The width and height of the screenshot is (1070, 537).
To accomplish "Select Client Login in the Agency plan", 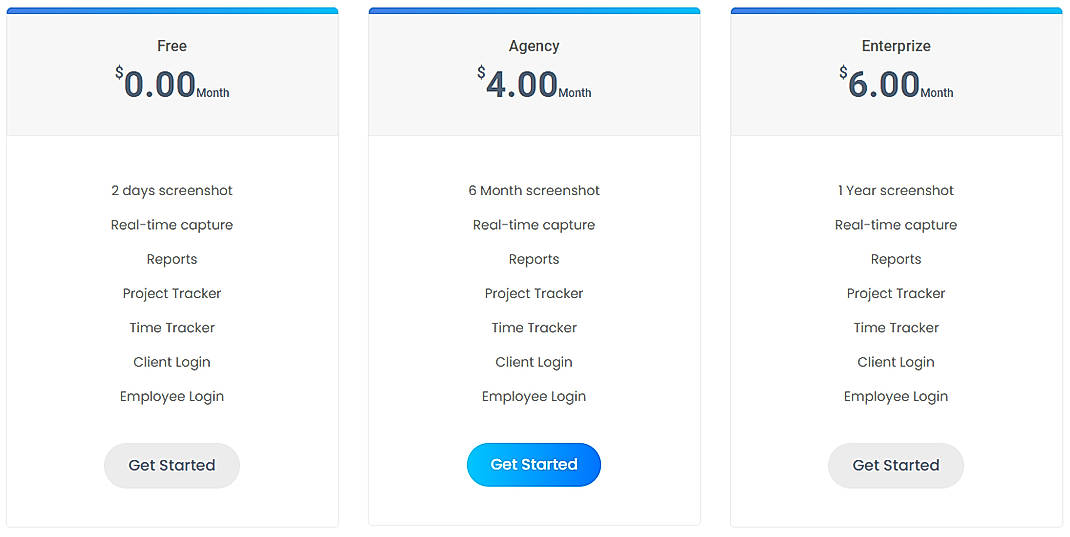I will (534, 362).
